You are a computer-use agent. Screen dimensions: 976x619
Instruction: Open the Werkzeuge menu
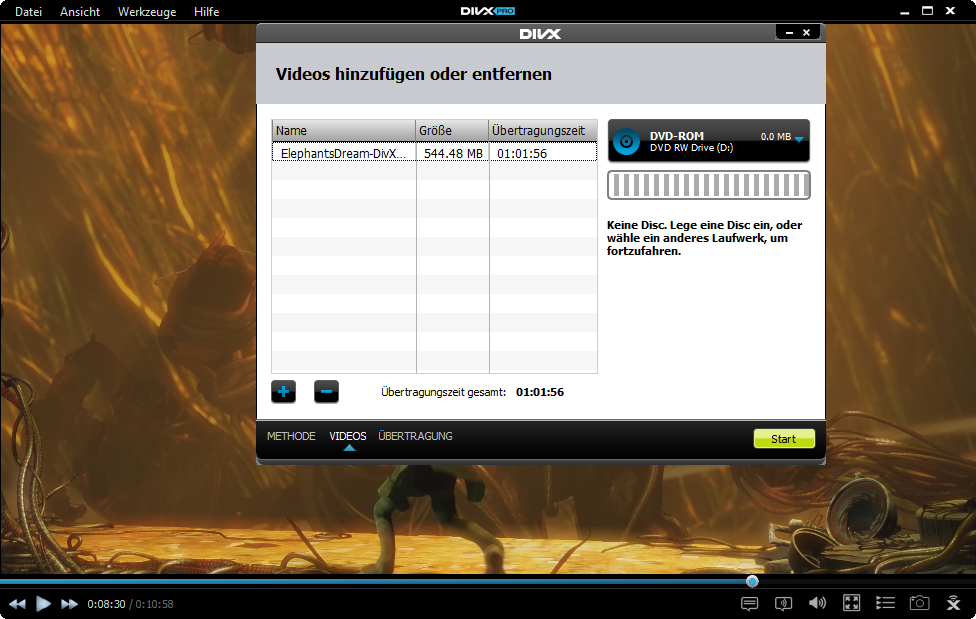(x=147, y=11)
